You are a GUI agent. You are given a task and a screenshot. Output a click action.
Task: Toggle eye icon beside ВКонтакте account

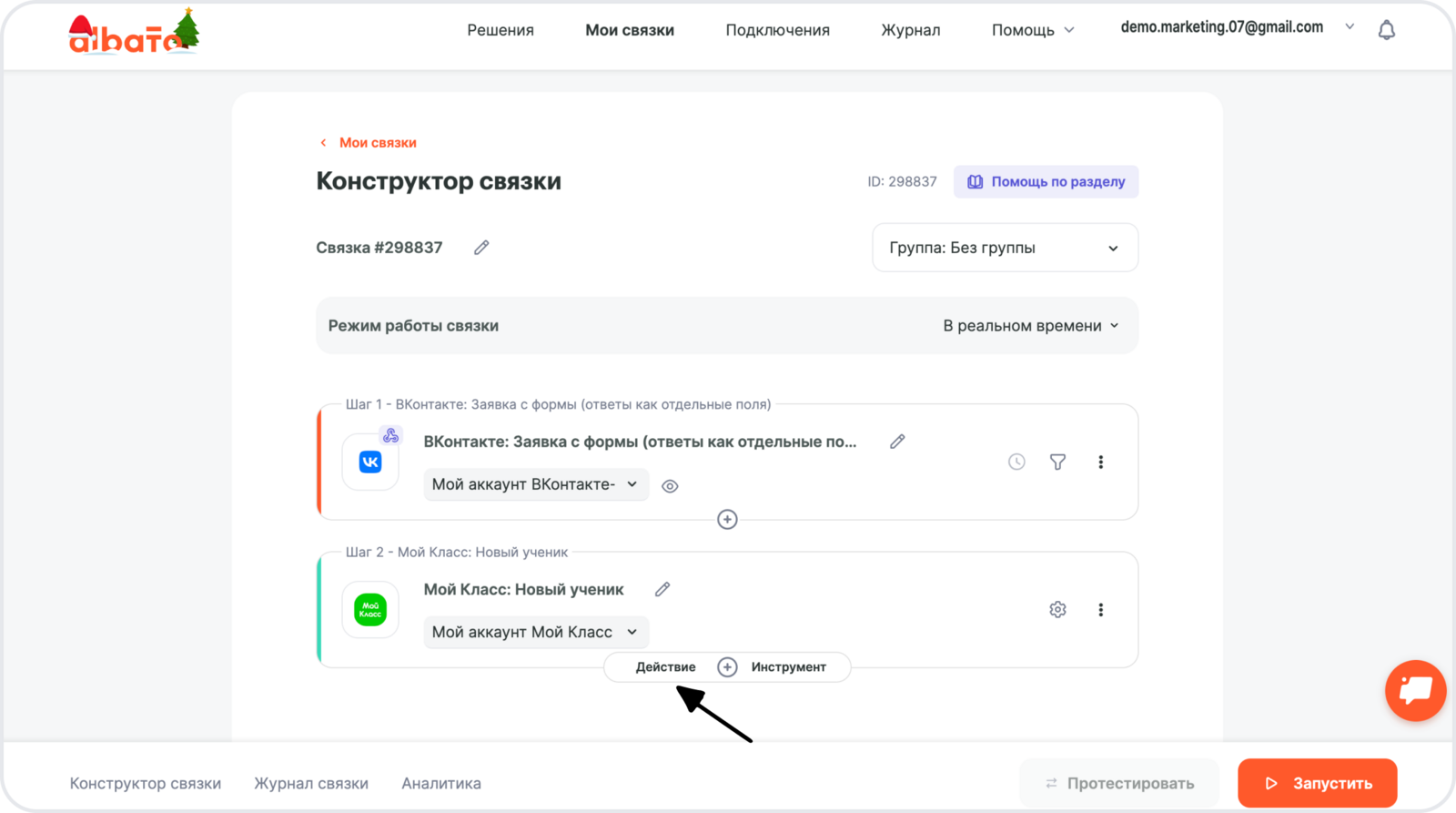670,486
